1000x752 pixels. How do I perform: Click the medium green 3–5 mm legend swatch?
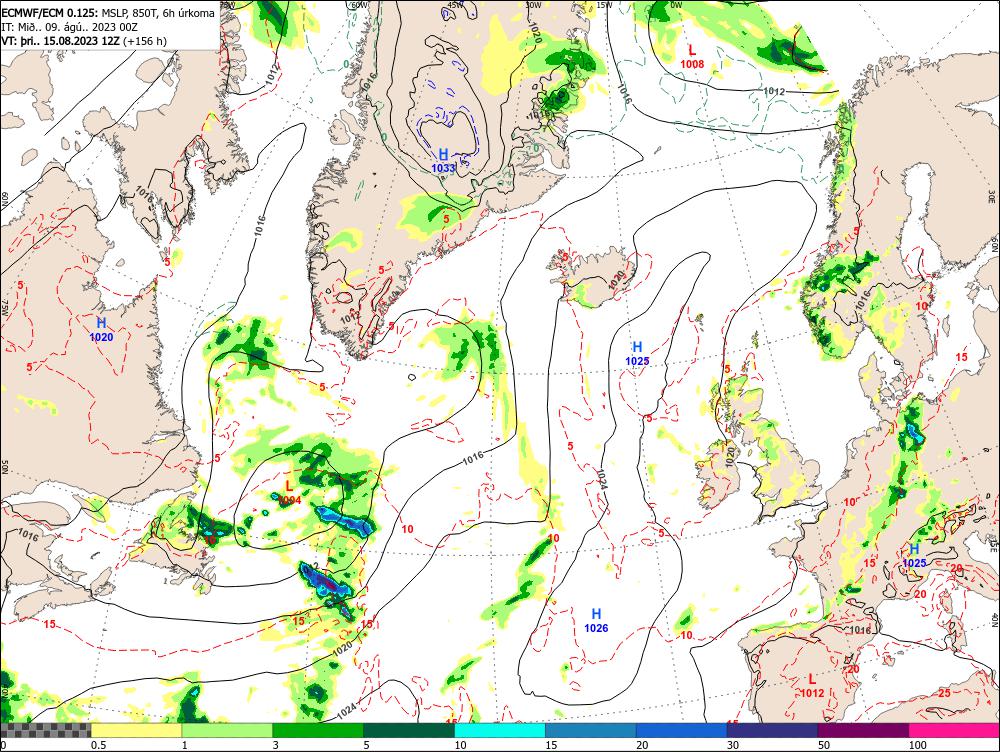click(x=318, y=730)
